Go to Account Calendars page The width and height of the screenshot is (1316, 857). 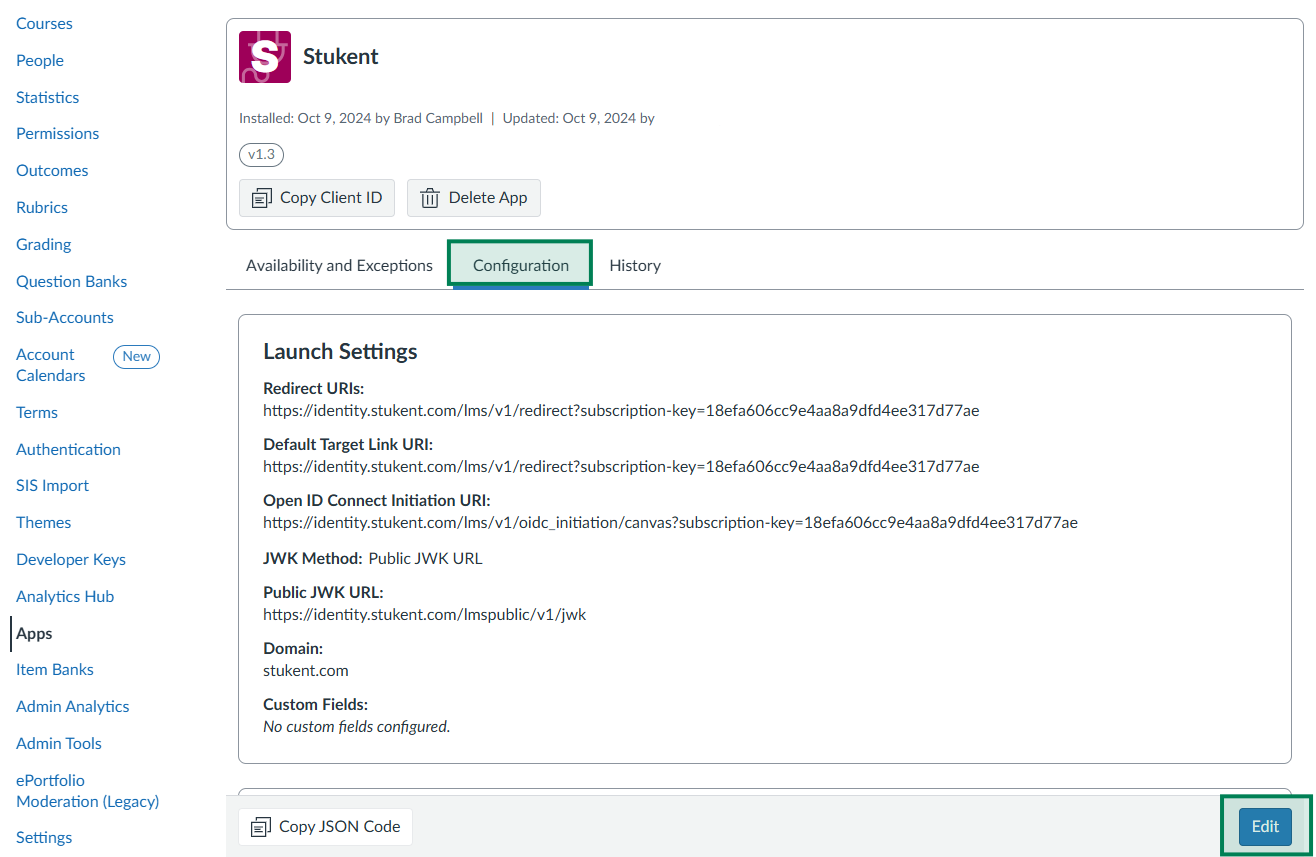[x=50, y=365]
